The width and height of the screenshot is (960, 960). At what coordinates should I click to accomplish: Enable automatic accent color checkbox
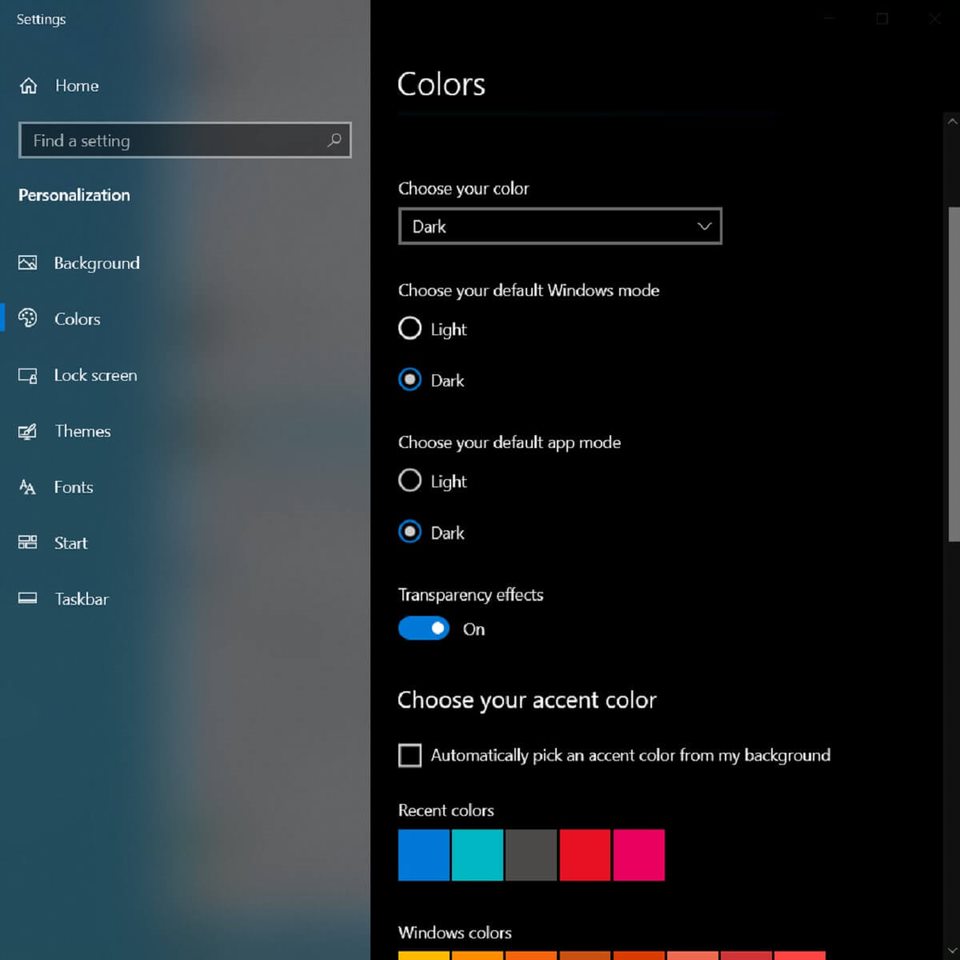[x=410, y=756]
